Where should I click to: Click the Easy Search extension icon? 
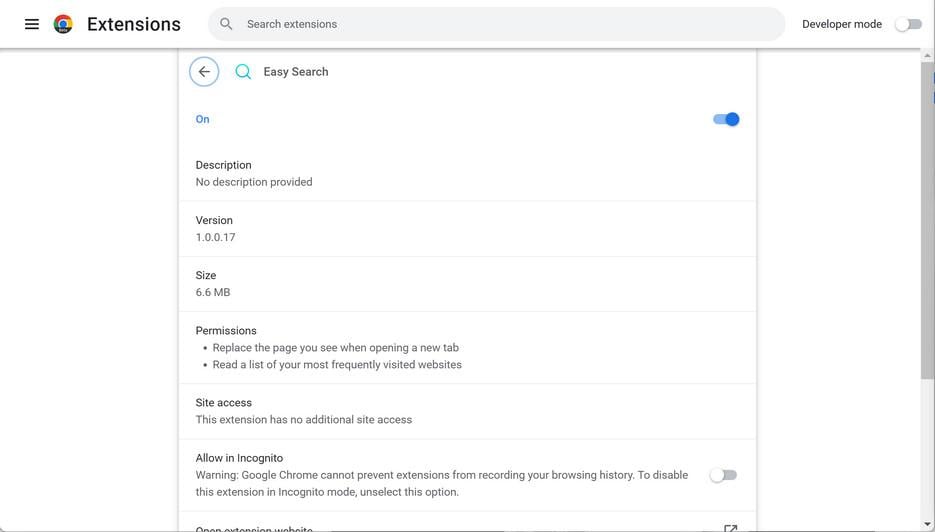click(243, 72)
